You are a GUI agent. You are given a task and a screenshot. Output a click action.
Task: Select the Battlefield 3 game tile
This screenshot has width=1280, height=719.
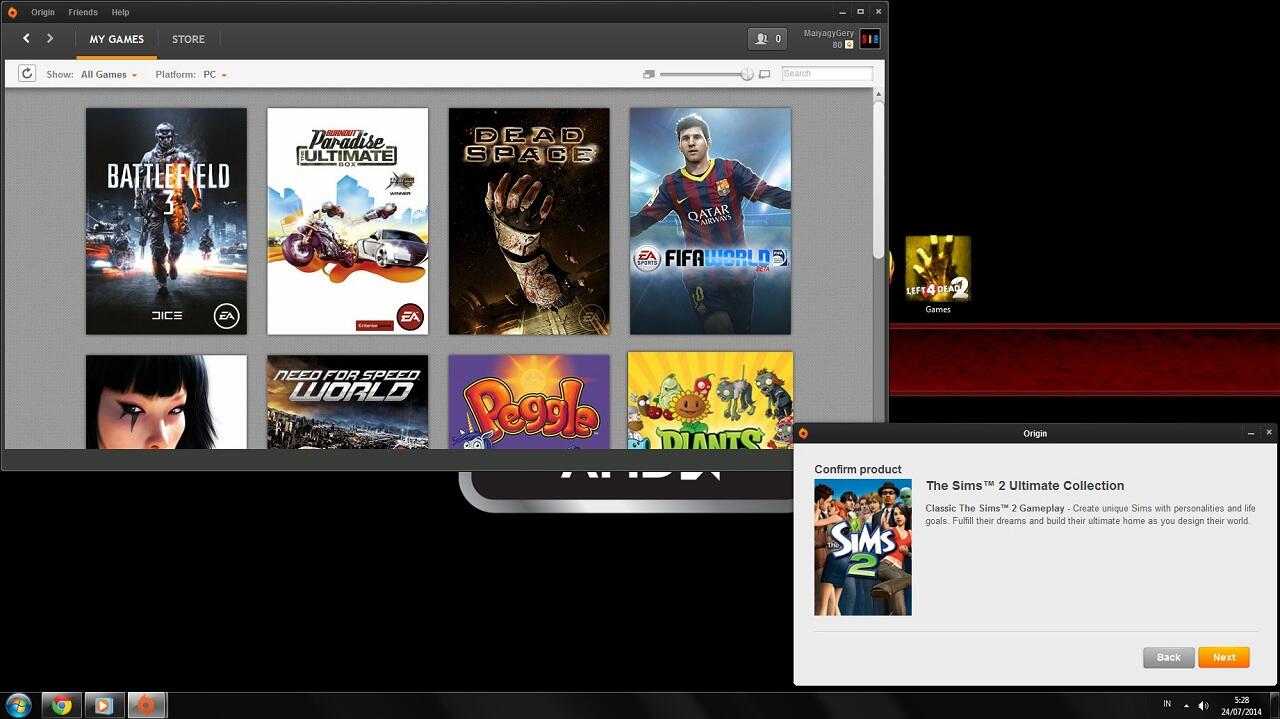click(x=166, y=221)
